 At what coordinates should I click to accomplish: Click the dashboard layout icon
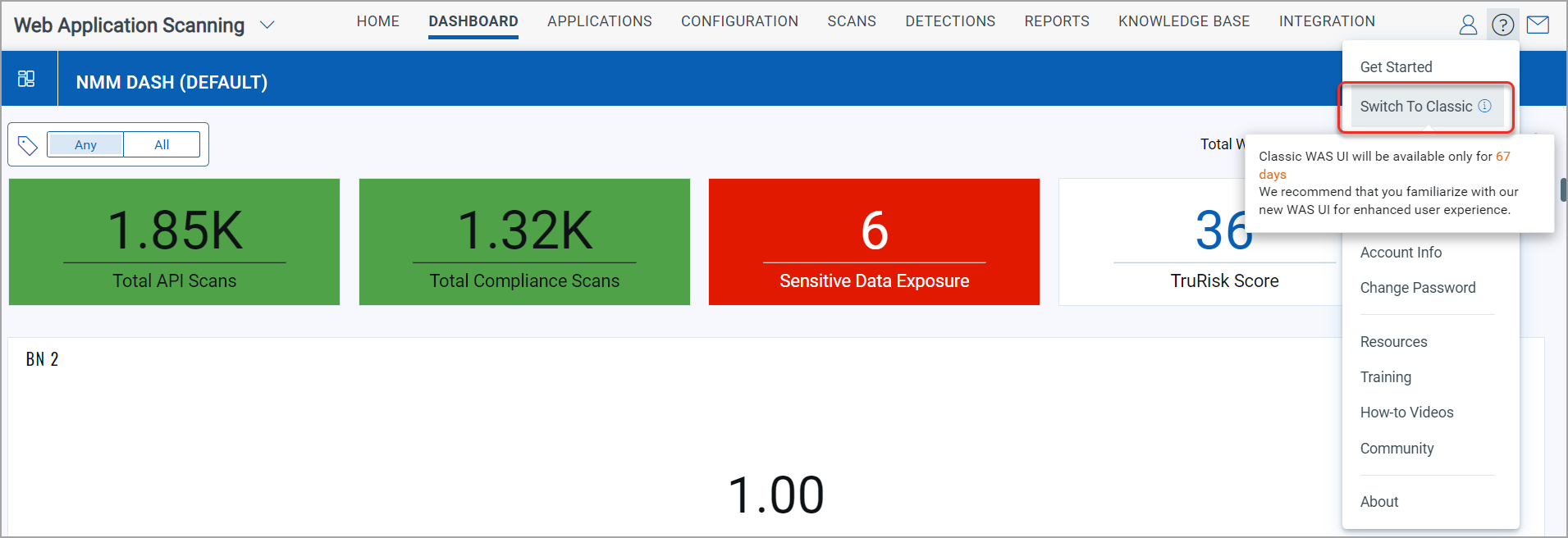pyautogui.click(x=26, y=79)
